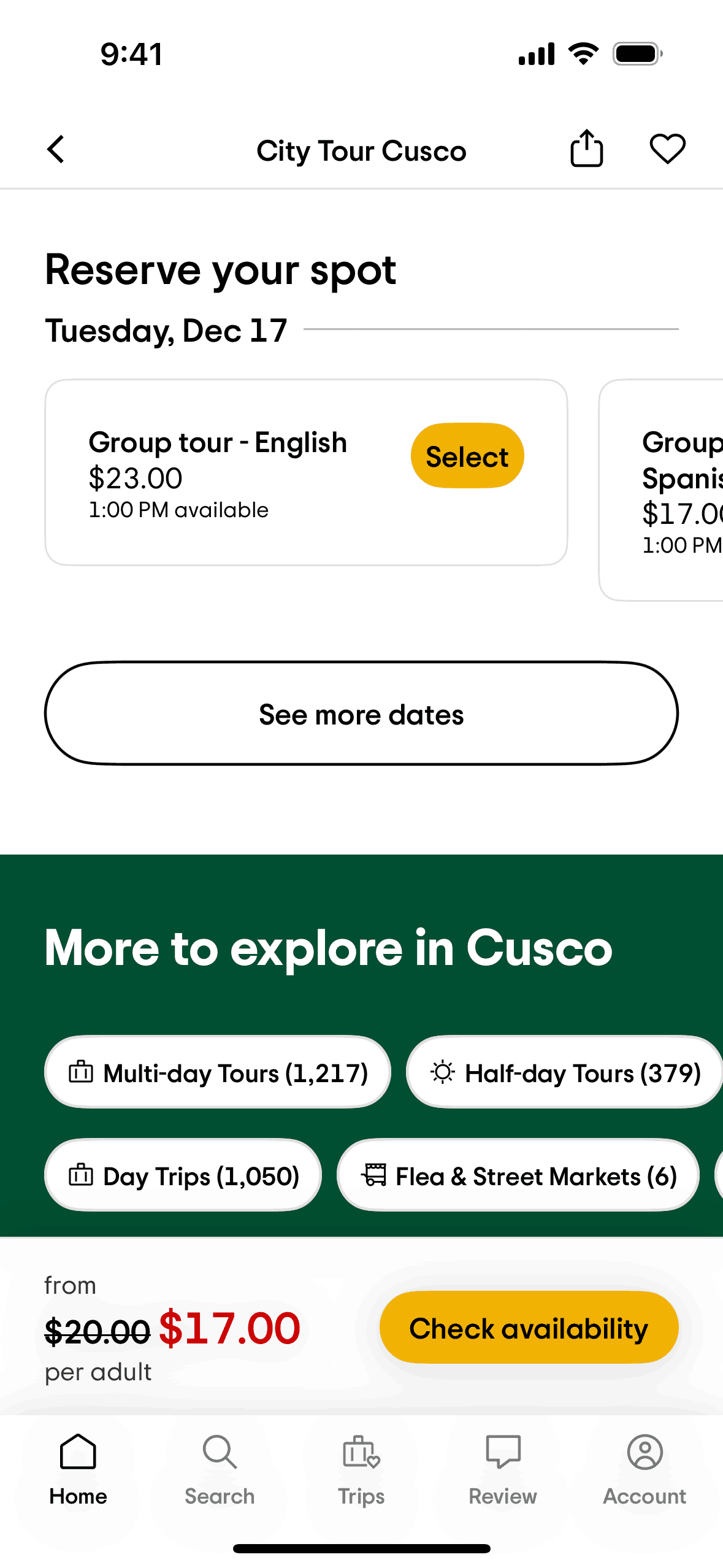
Task: Tap the City Tour Cusco title
Action: click(361, 151)
